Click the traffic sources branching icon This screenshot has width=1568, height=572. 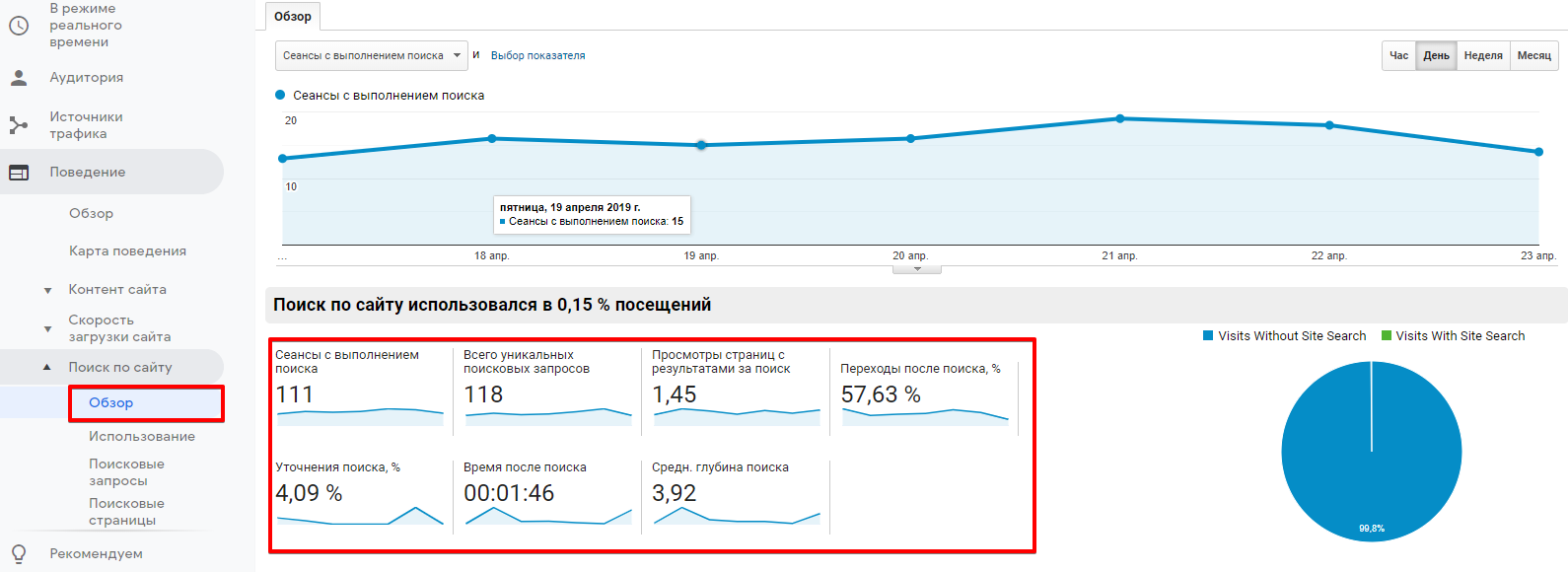[19, 125]
